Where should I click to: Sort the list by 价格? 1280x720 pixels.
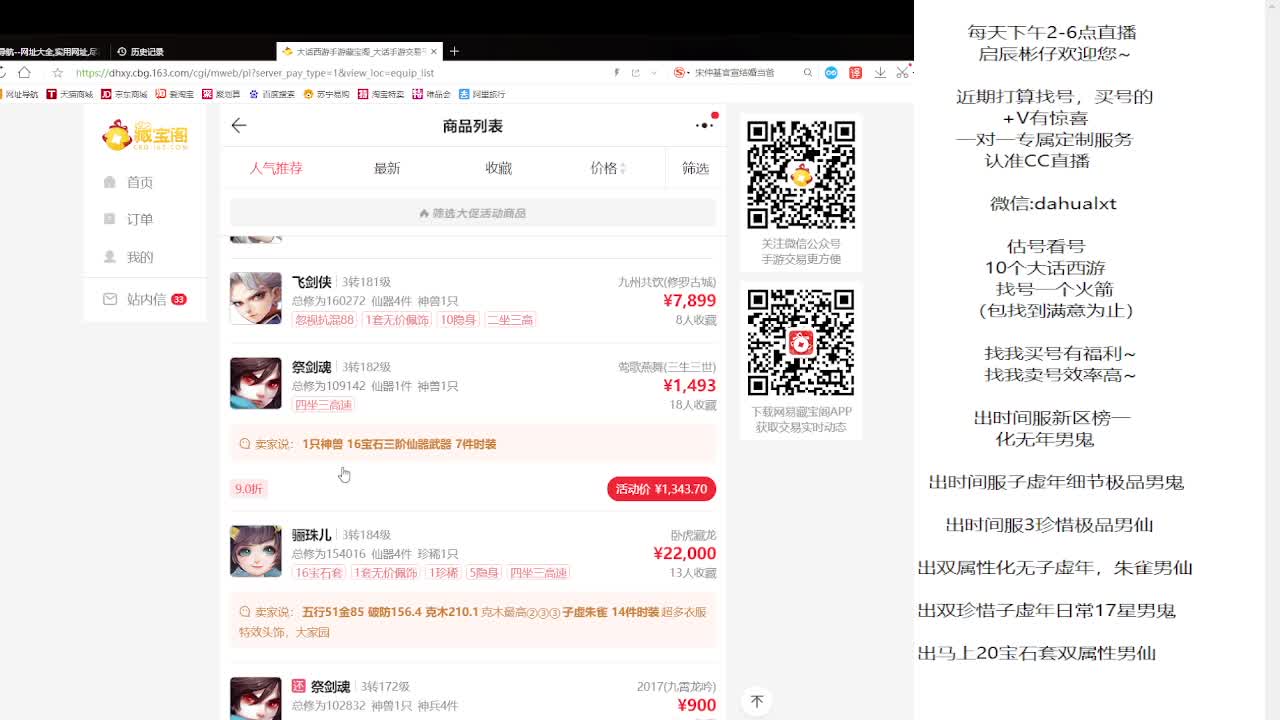pyautogui.click(x=608, y=168)
